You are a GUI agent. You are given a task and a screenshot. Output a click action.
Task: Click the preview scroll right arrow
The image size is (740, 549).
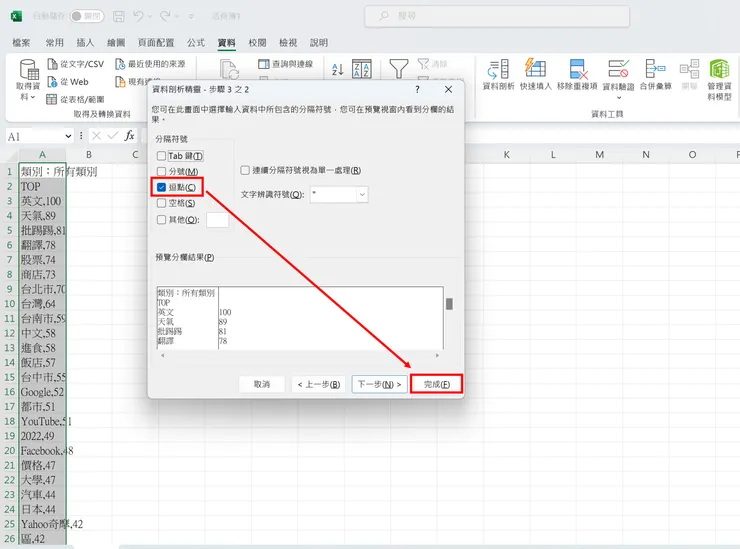(x=437, y=355)
